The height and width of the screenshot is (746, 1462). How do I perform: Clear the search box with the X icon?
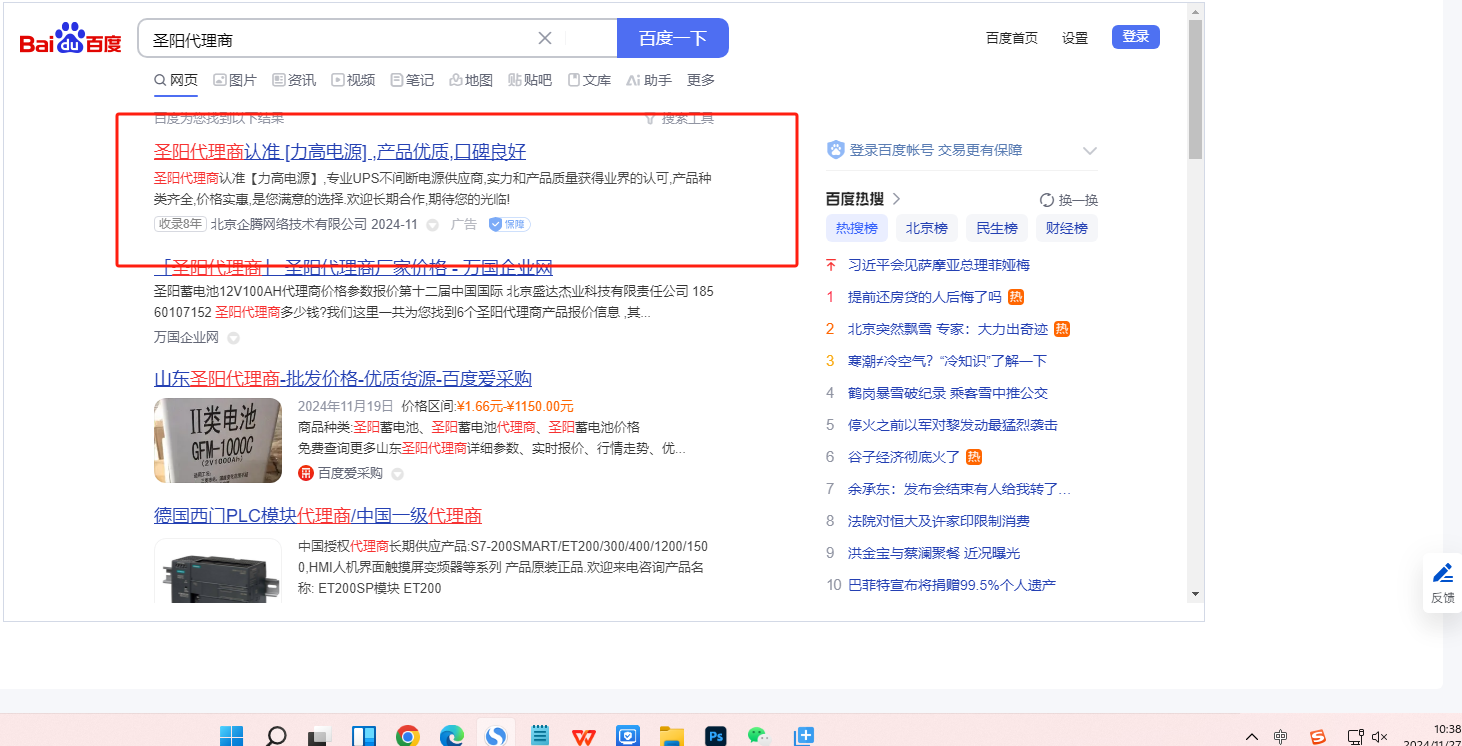pyautogui.click(x=545, y=39)
